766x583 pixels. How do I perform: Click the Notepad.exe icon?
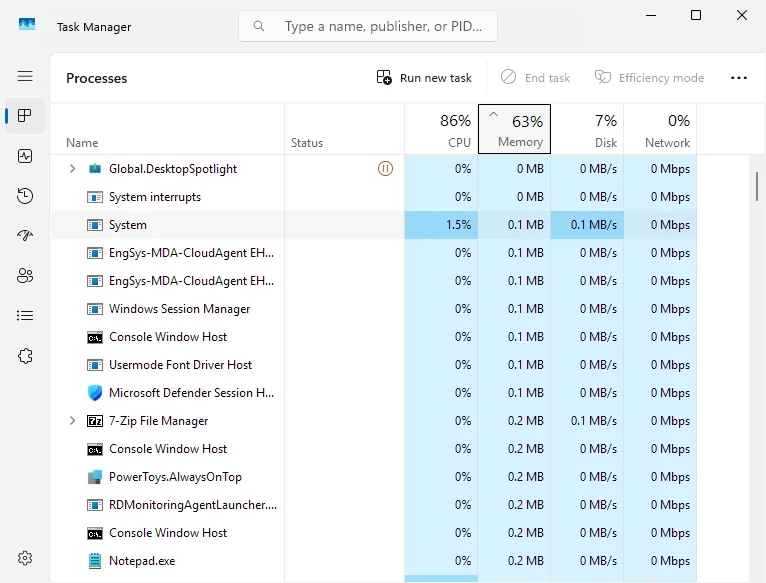[x=95, y=561]
